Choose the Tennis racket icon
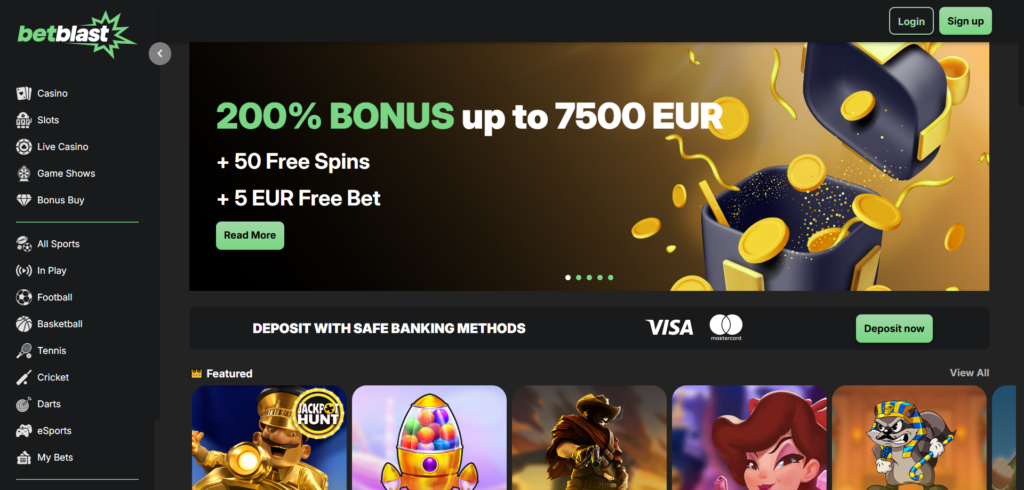 (x=24, y=351)
